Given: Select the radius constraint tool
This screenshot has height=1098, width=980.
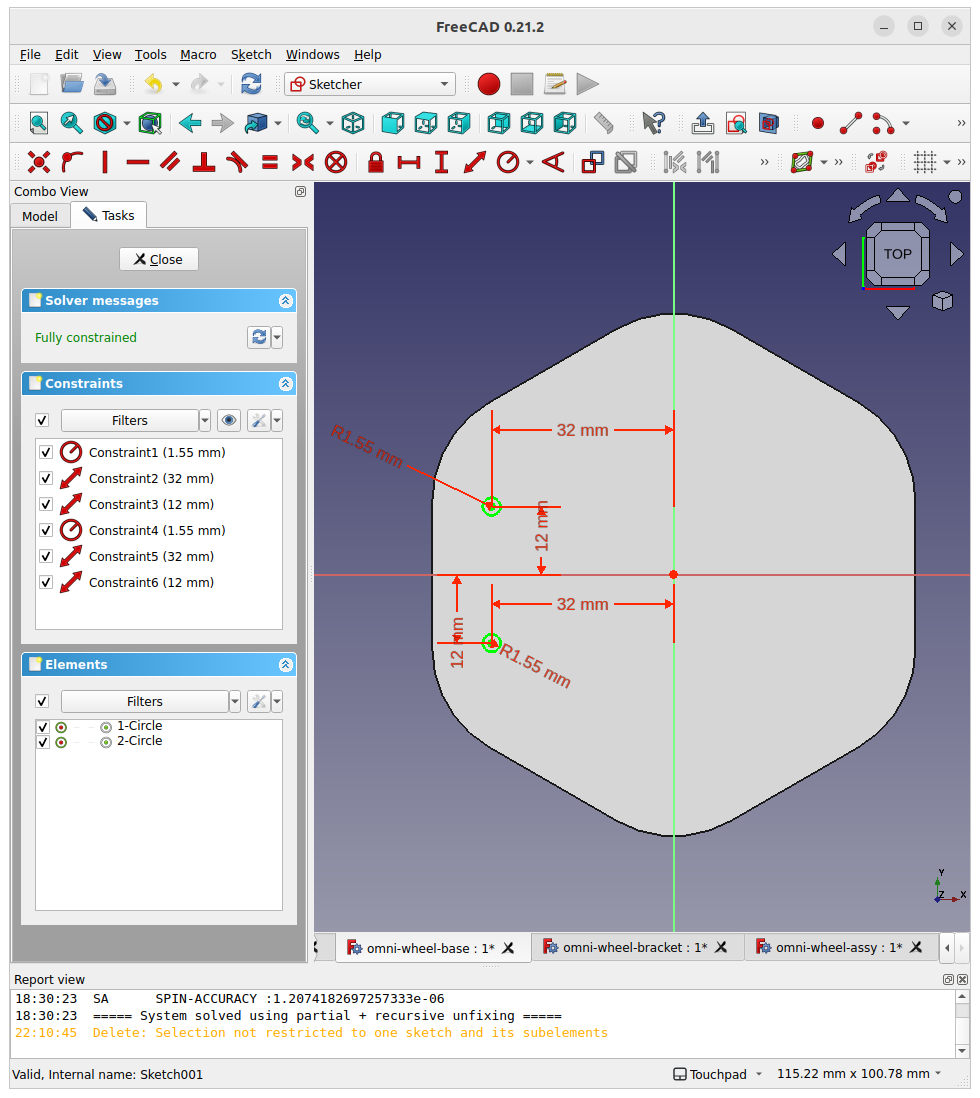Looking at the screenshot, I should pos(508,162).
